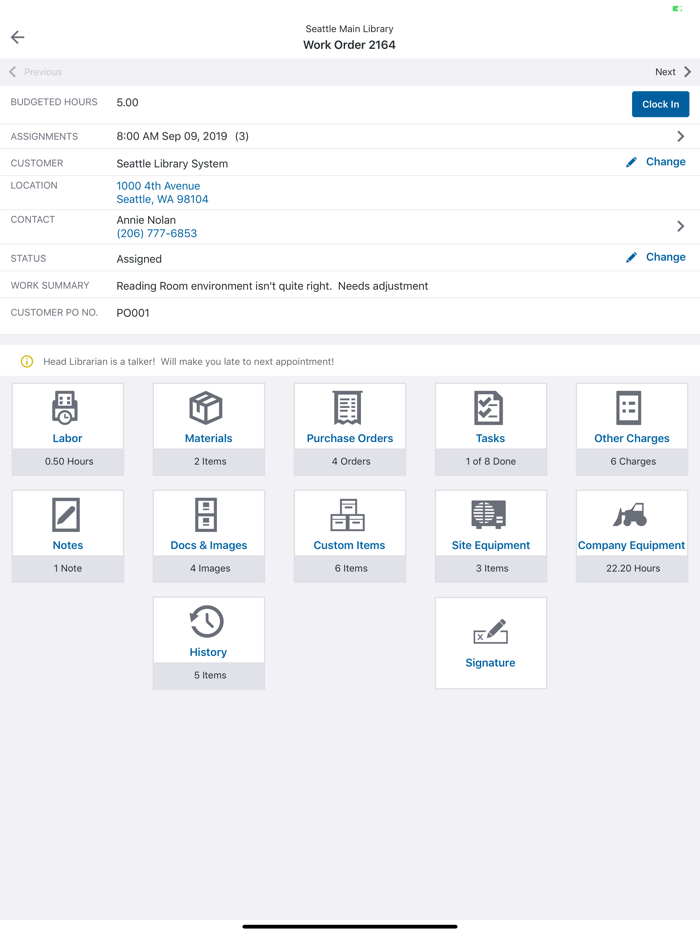Open the Signature pen icon
This screenshot has width=700, height=934.
coord(490,631)
